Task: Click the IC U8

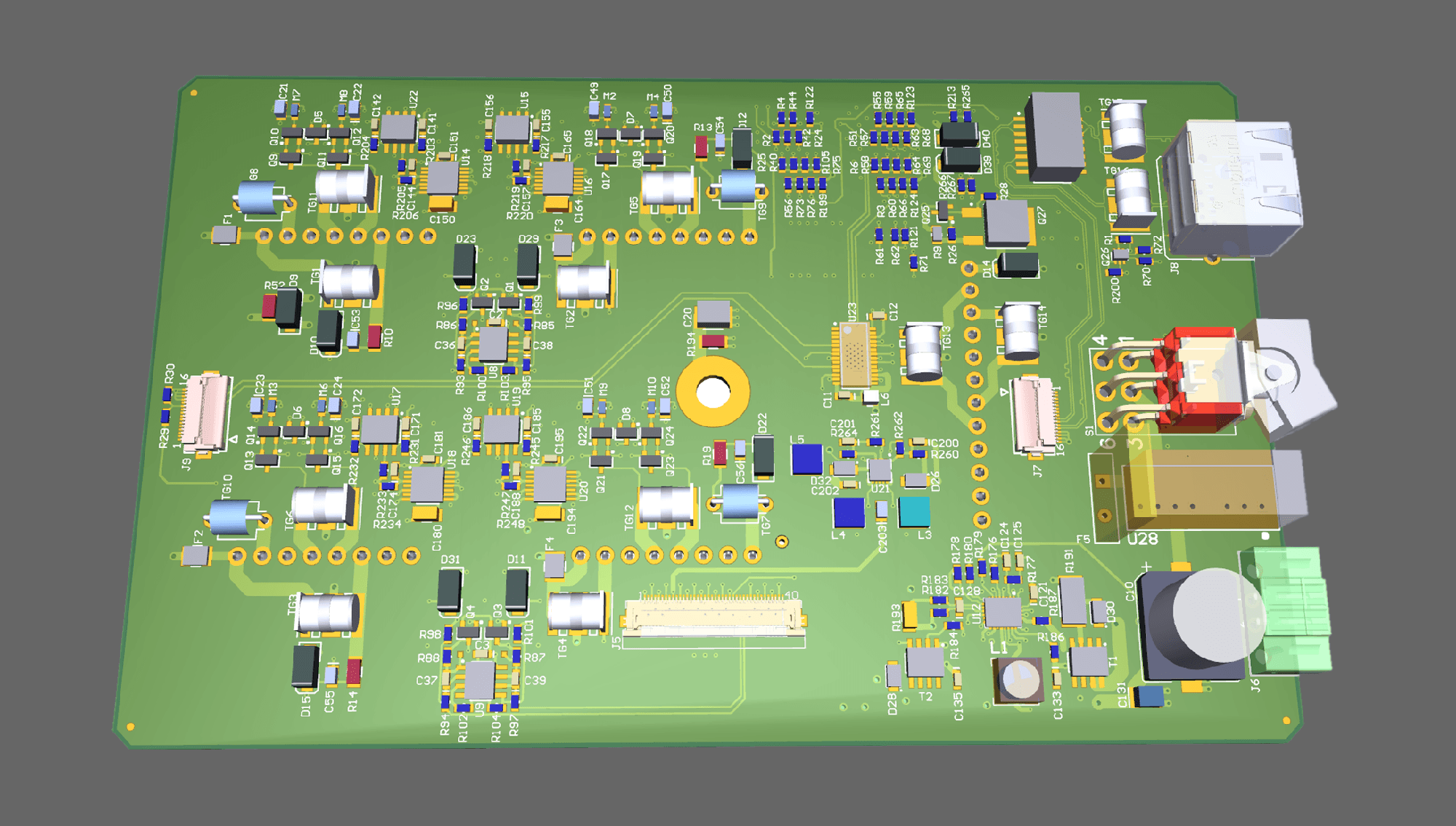Action: [493, 345]
